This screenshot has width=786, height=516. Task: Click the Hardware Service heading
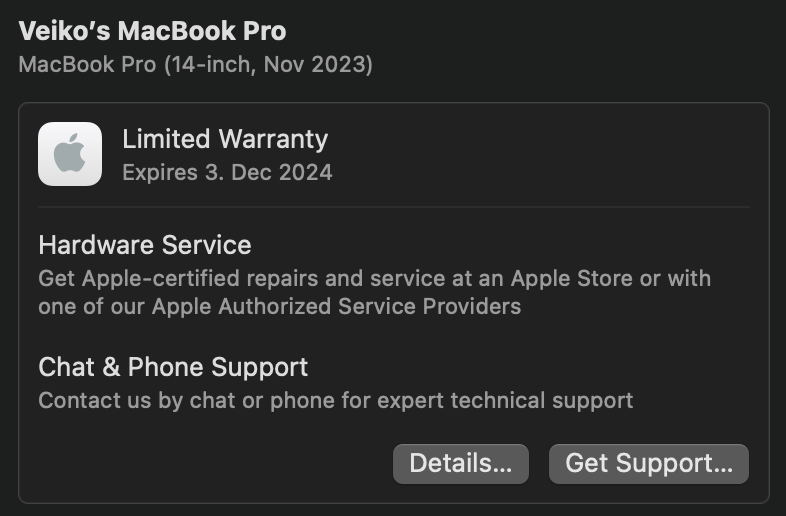tap(145, 245)
